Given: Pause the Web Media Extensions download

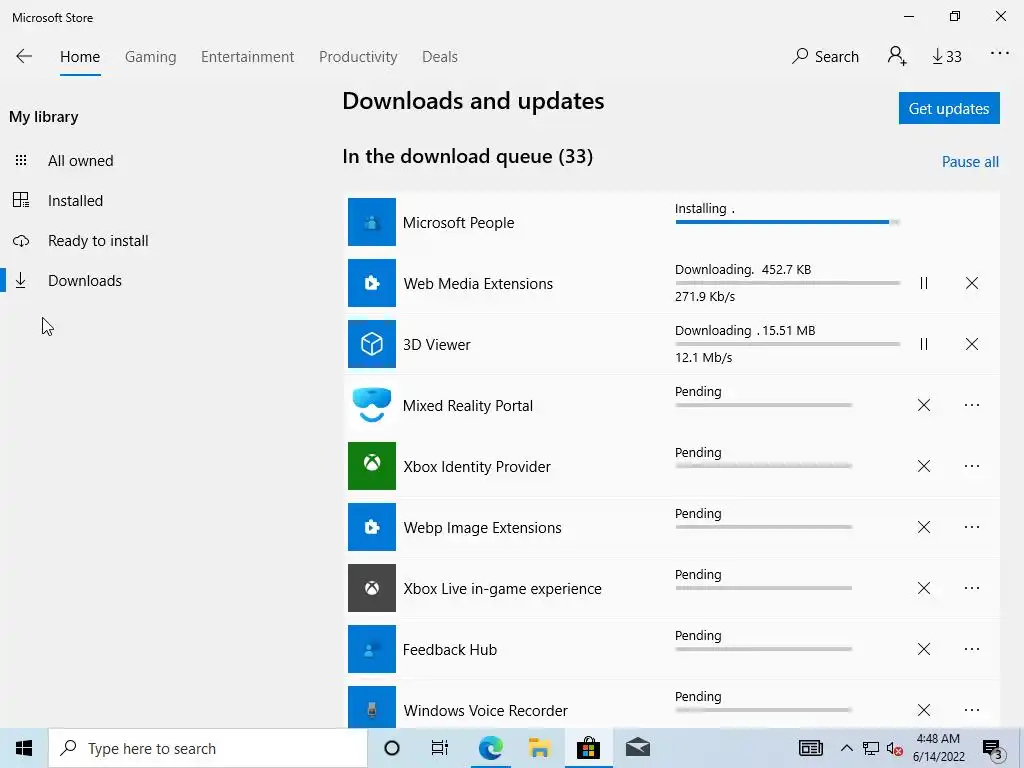Looking at the screenshot, I should (x=923, y=283).
